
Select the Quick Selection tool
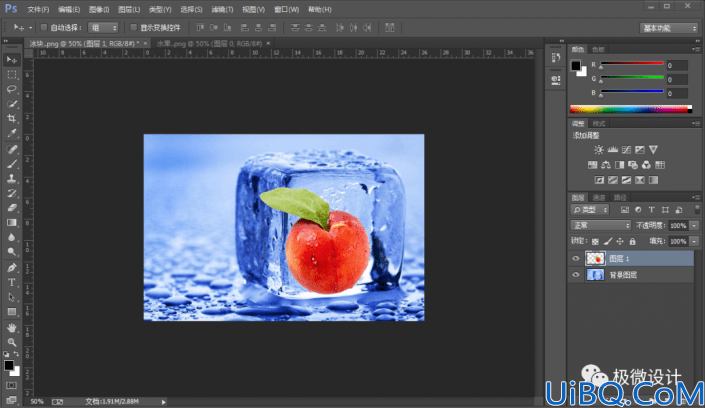[12, 104]
